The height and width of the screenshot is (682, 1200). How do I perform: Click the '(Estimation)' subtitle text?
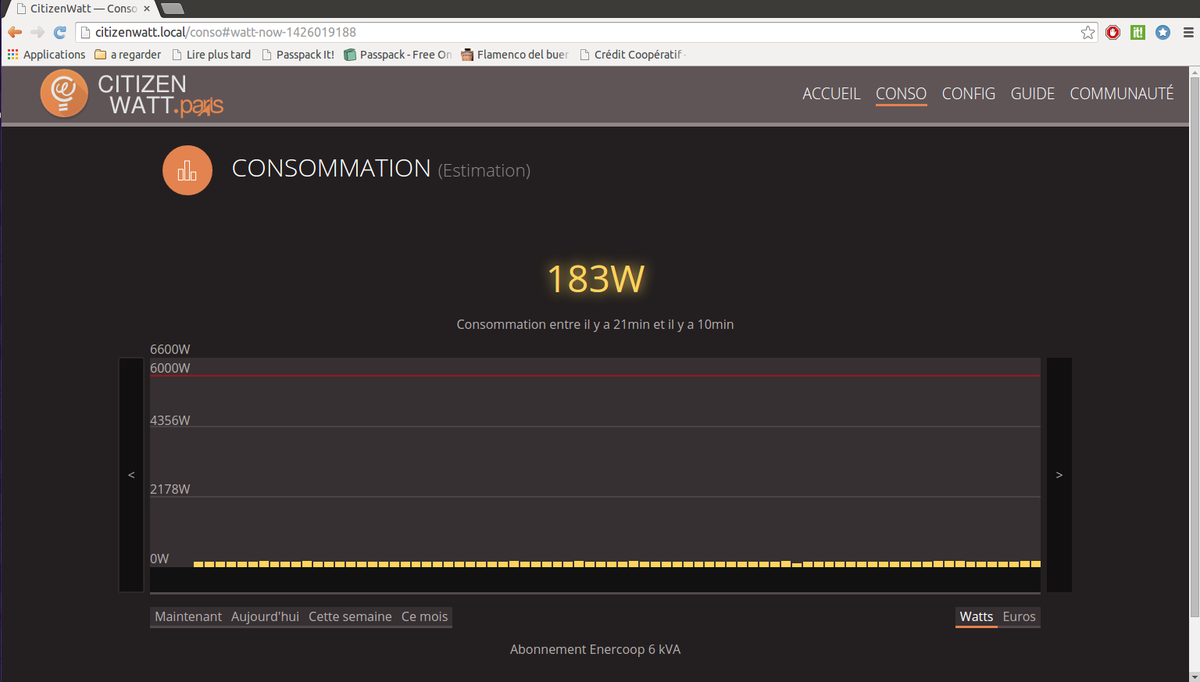484,171
